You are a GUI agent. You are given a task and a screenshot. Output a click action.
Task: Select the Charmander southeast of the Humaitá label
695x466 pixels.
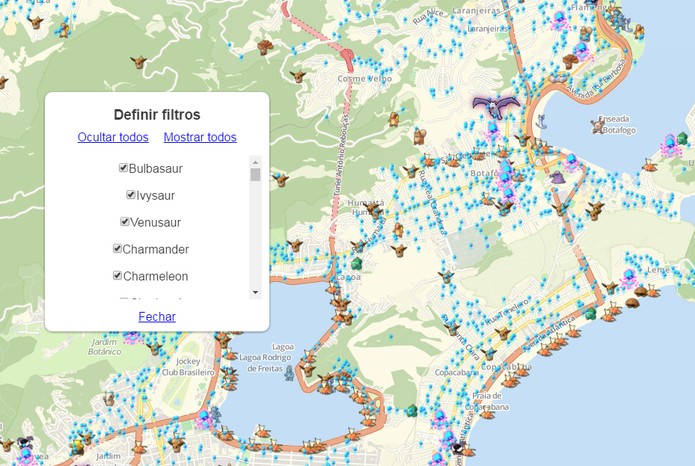coord(398,230)
